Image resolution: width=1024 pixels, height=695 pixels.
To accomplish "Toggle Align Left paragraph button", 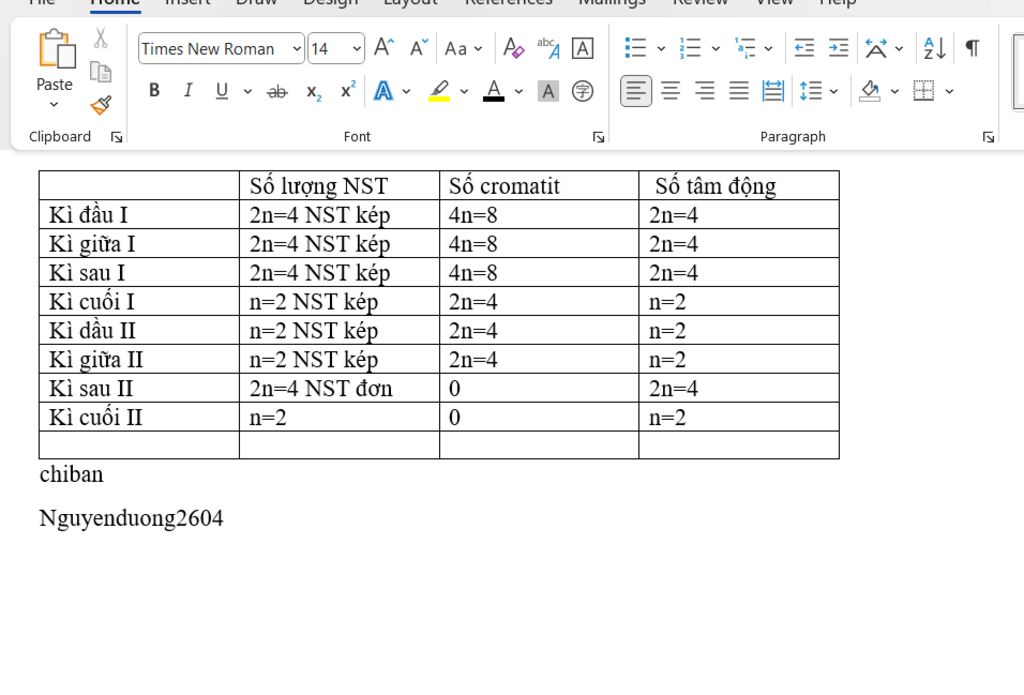I will [635, 91].
